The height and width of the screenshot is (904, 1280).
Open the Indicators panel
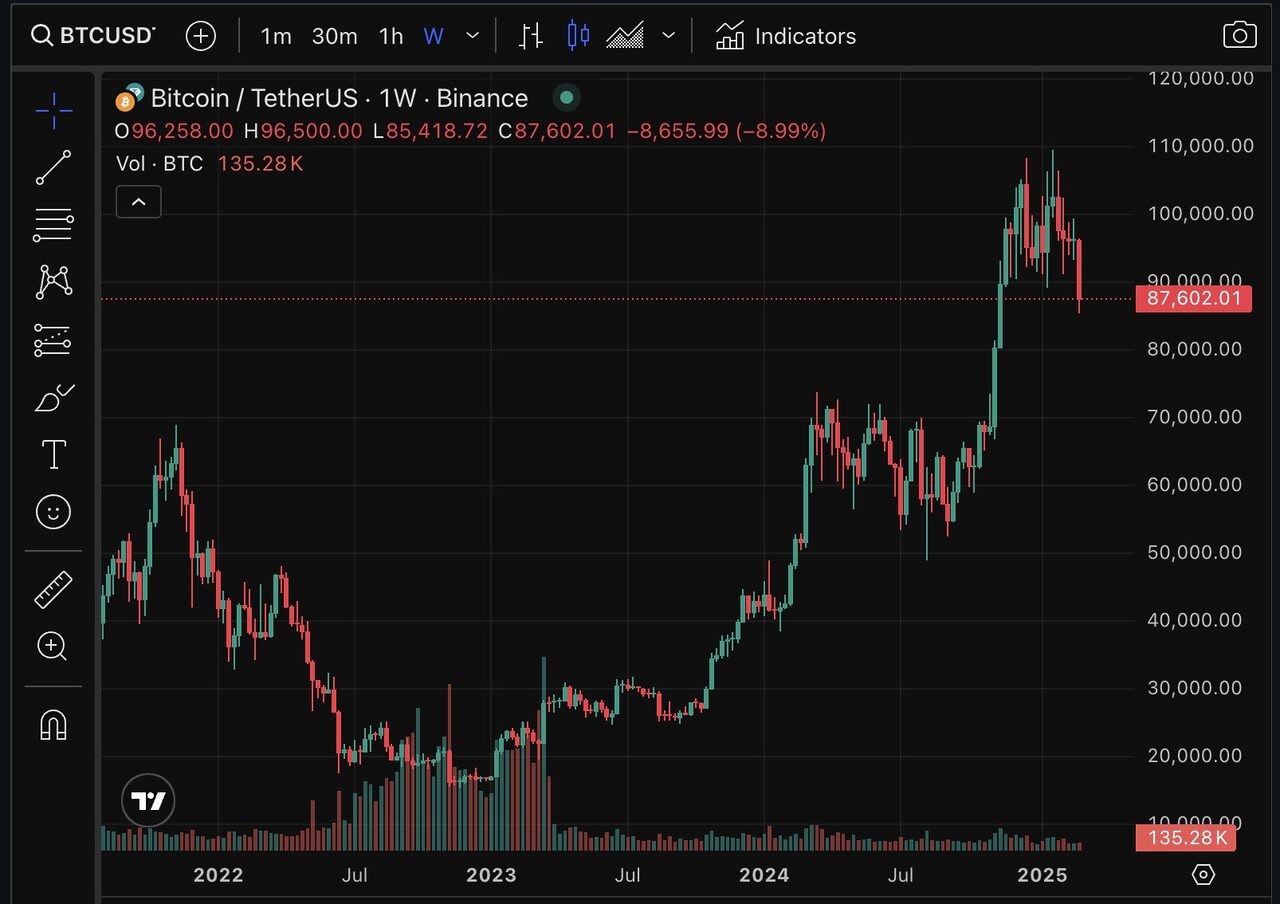click(786, 36)
